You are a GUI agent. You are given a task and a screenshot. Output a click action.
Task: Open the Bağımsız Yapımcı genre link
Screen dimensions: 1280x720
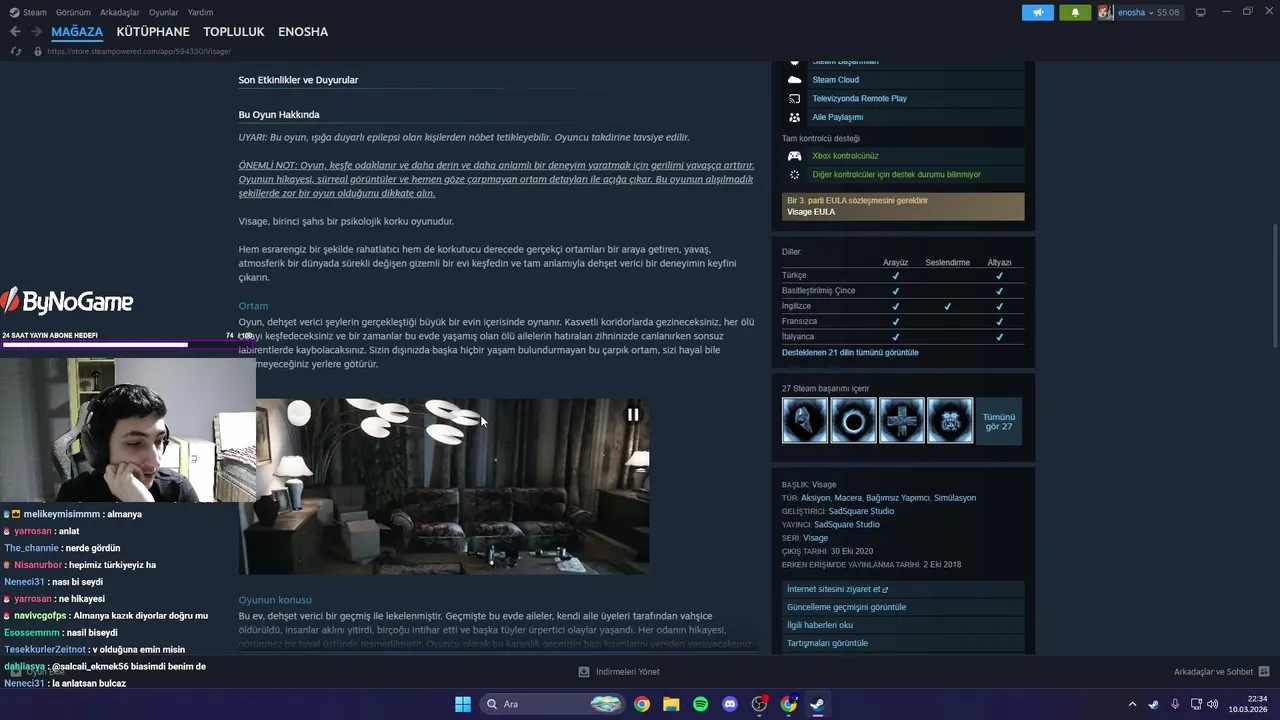click(x=898, y=498)
